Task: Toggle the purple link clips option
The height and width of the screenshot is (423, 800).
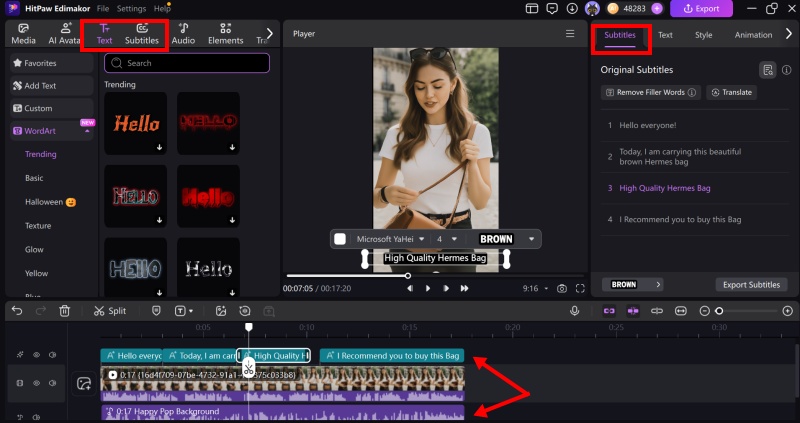Action: point(609,311)
